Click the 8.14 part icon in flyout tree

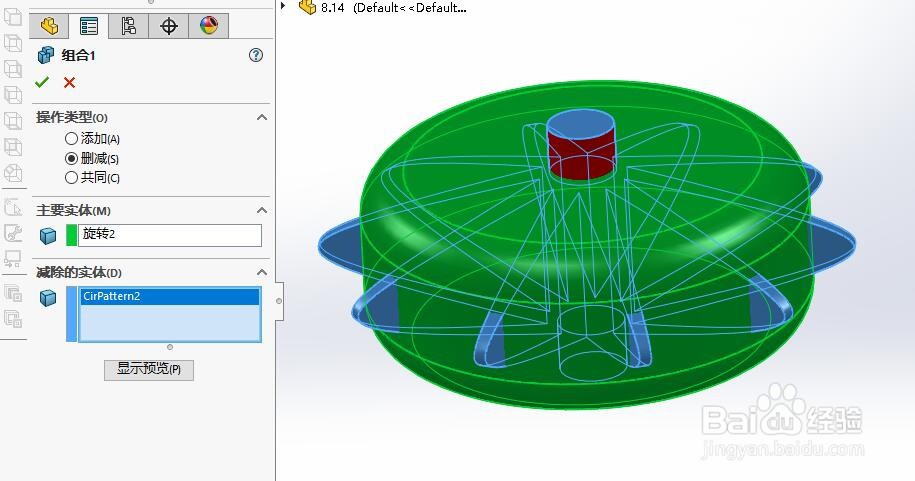point(308,7)
